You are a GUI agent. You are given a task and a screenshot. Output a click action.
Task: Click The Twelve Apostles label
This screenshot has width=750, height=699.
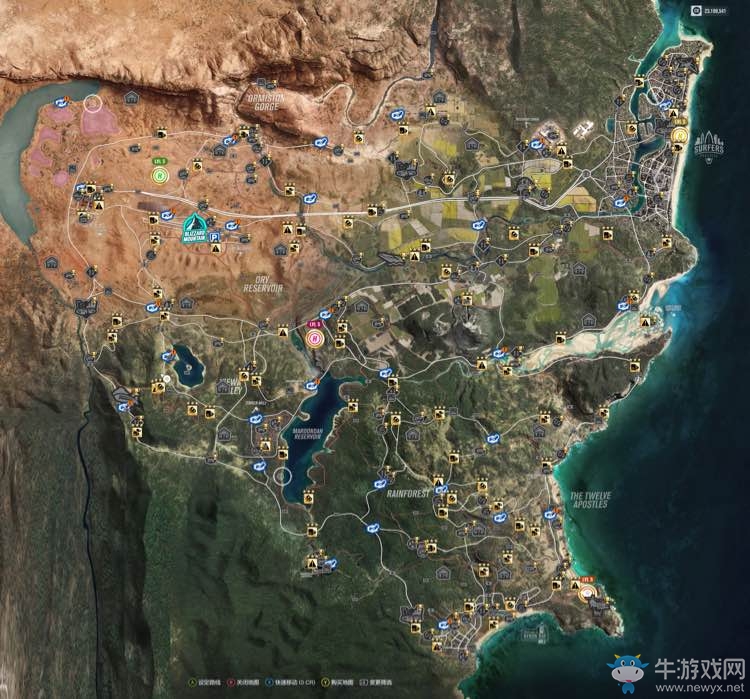click(x=590, y=500)
